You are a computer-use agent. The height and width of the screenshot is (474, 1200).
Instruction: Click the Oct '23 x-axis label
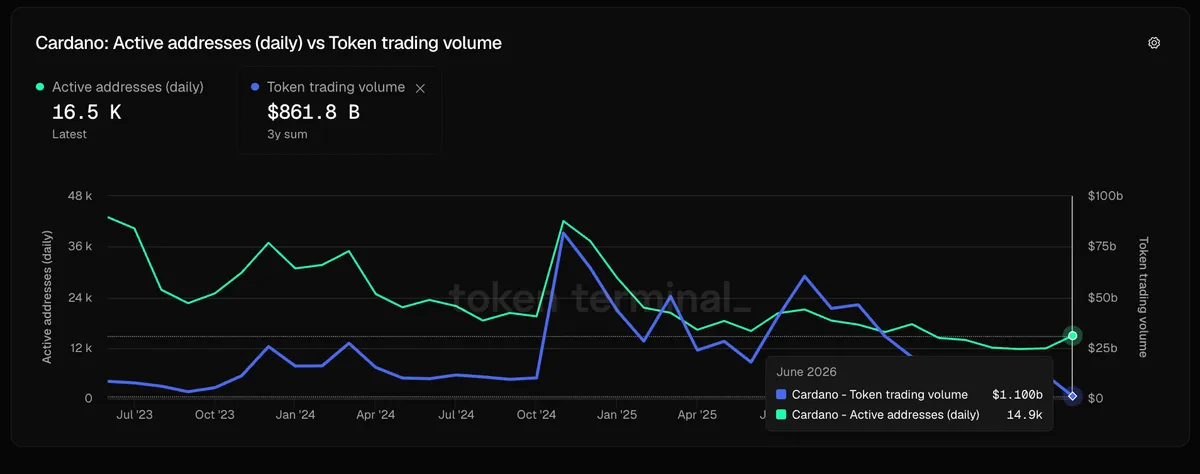pos(214,414)
